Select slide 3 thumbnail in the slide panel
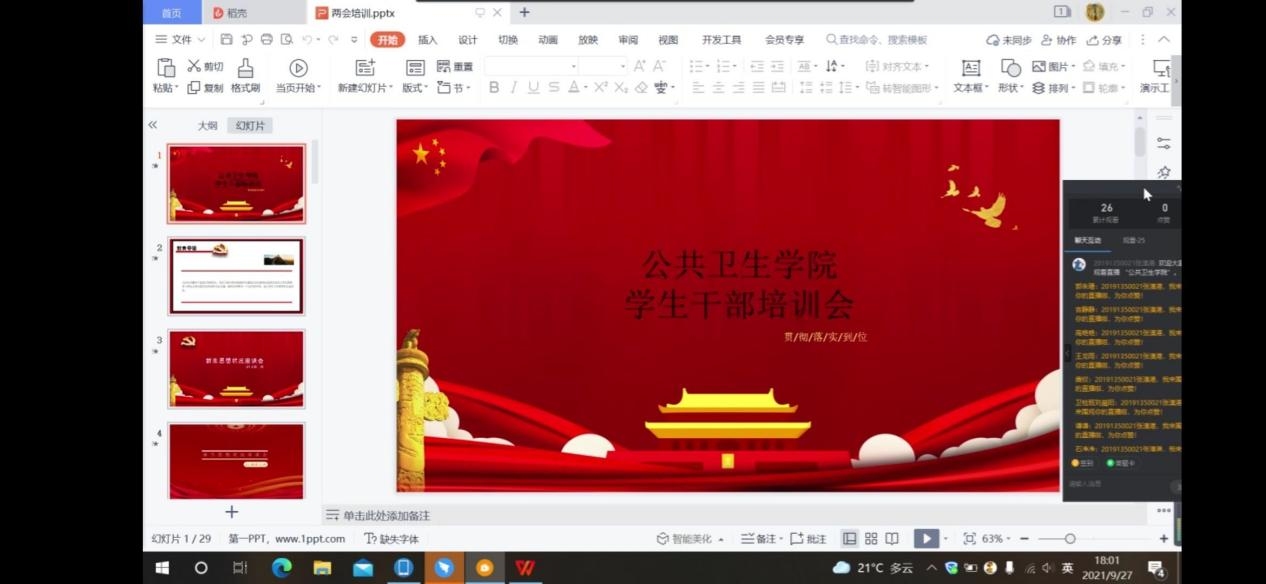This screenshot has height=584, width=1266. tap(236, 368)
